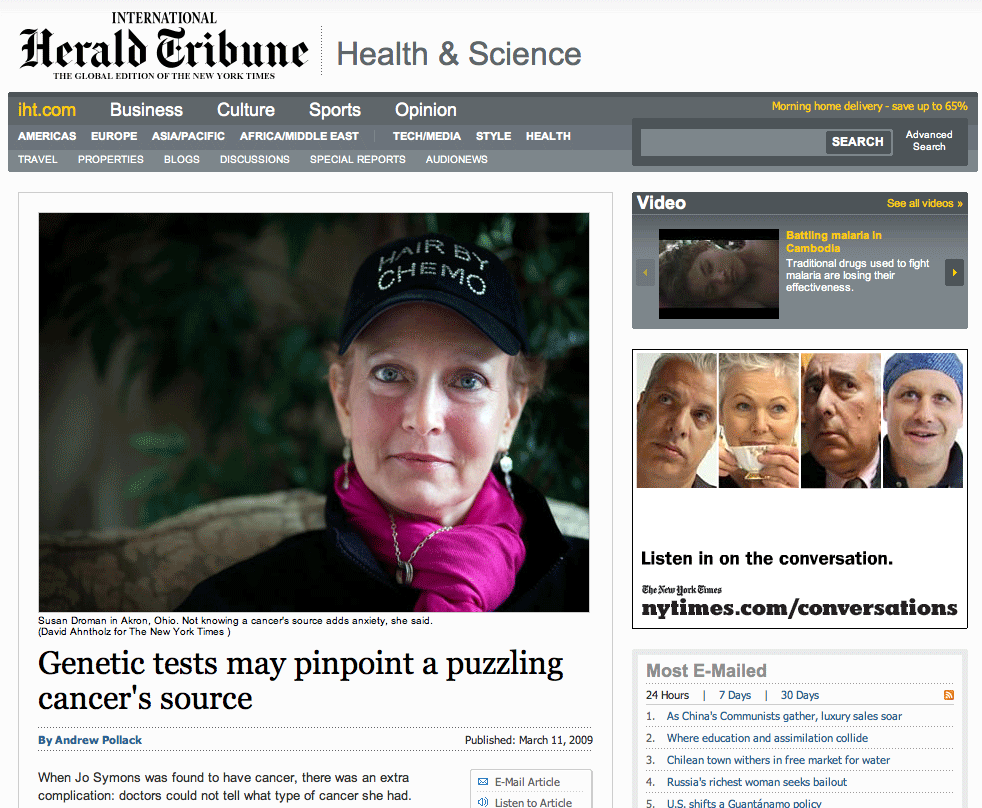The image size is (982, 808).
Task: Open the Advanced Search link
Action: 929,140
